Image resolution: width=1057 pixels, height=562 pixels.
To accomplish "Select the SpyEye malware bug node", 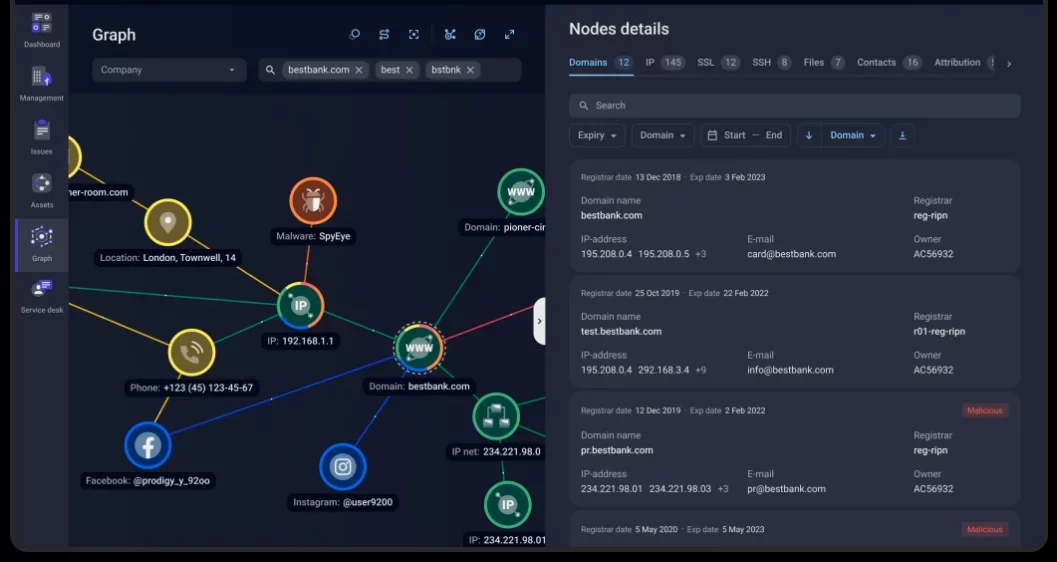I will (313, 202).
